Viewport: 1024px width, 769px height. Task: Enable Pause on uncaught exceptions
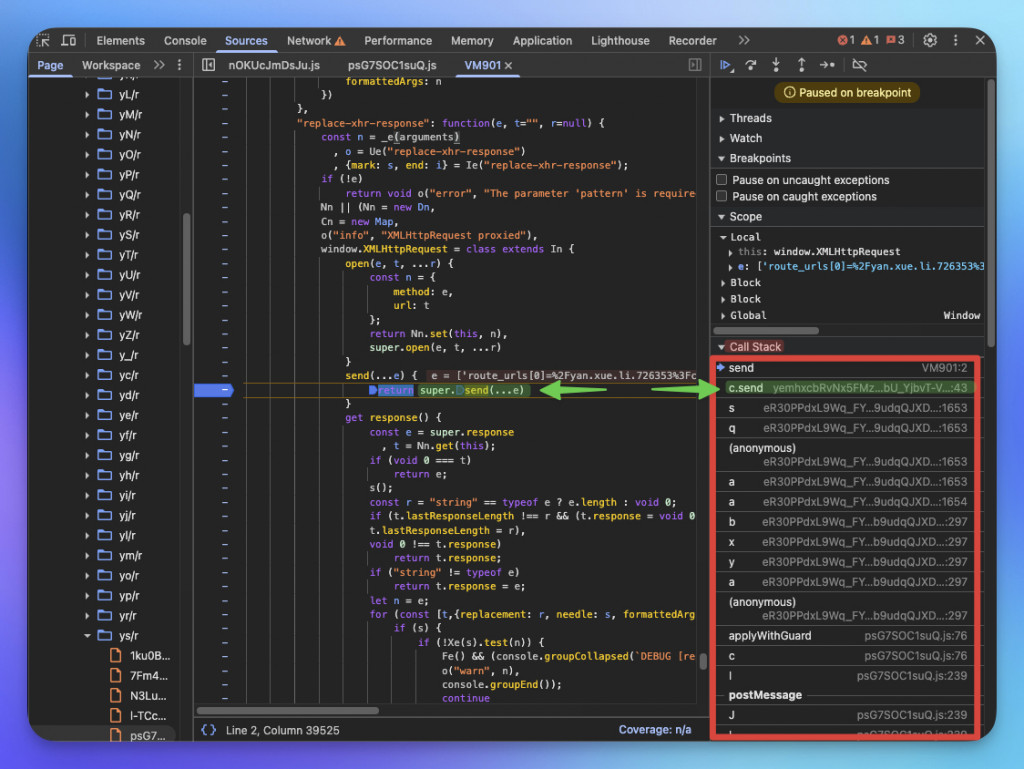point(722,180)
